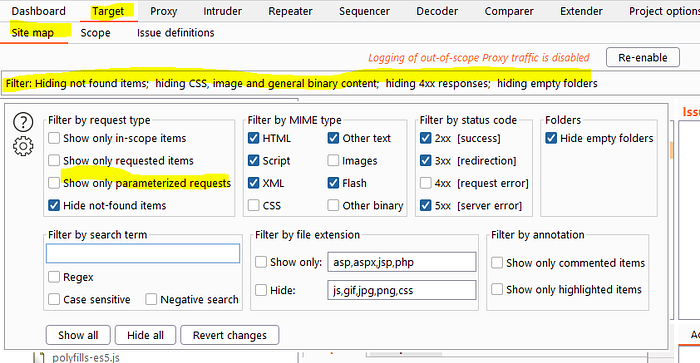Select the Issue definitions sub-tab
This screenshot has height=363, width=700.
[x=175, y=33]
